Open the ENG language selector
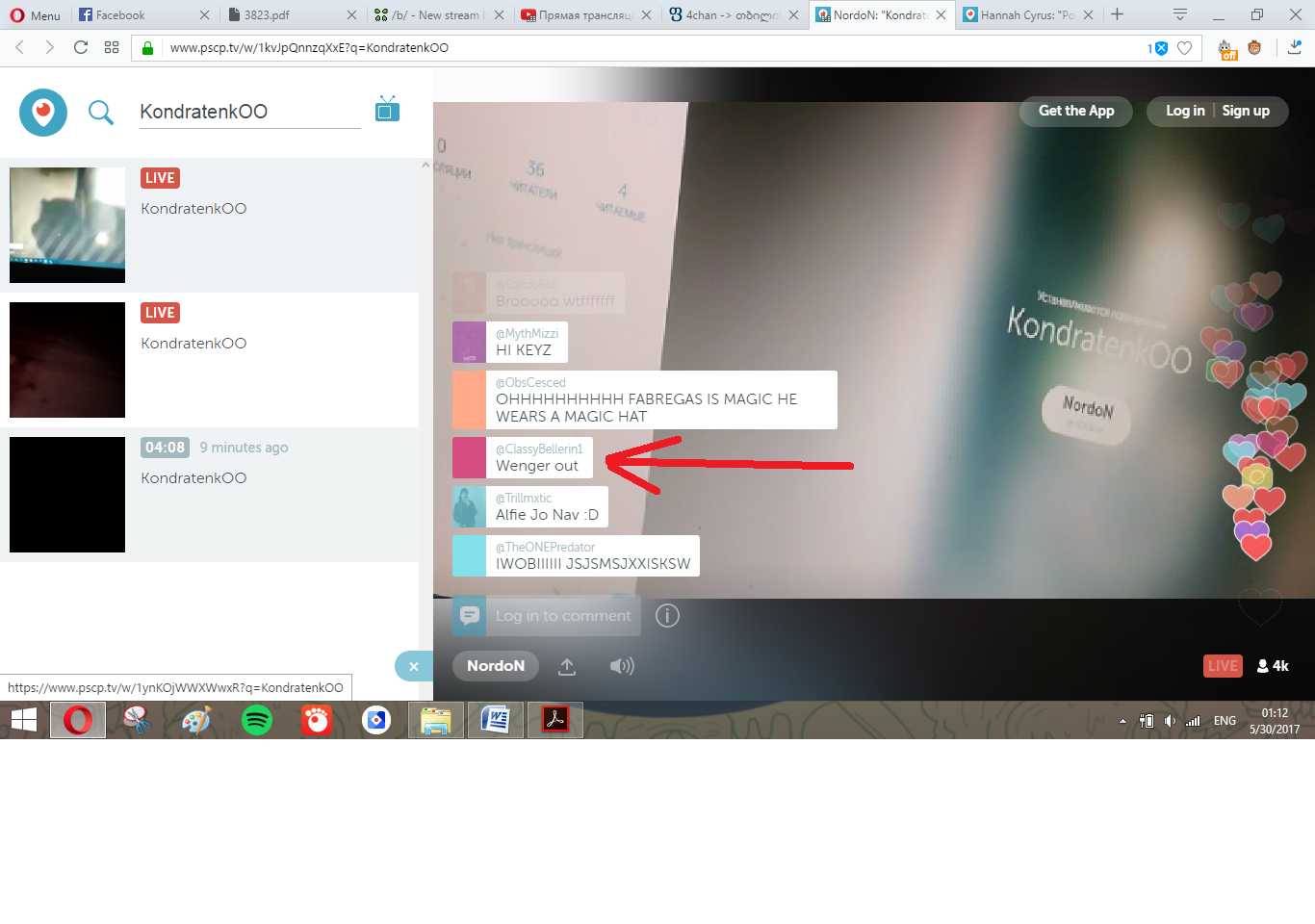Viewport: 1315px width, 924px height. (x=1225, y=721)
